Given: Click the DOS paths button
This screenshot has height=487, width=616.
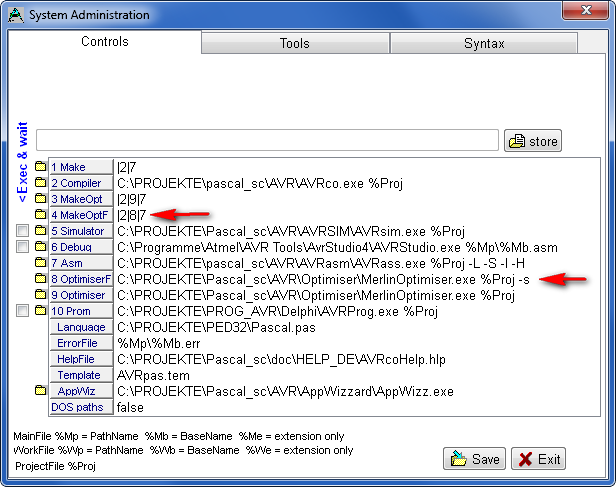Looking at the screenshot, I should pyautogui.click(x=80, y=407).
